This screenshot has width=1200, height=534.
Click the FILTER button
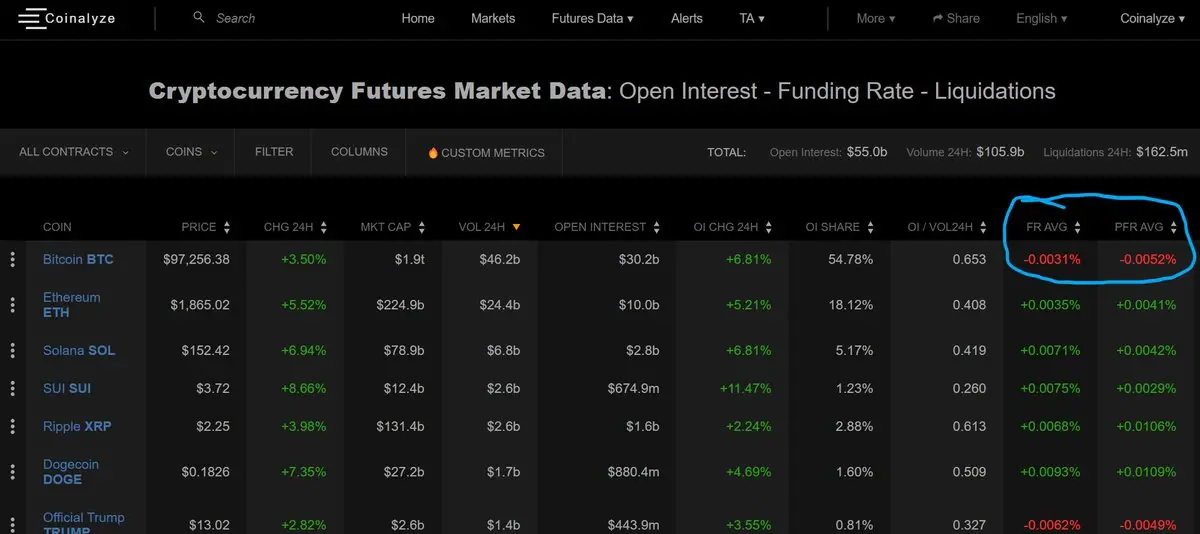point(274,152)
